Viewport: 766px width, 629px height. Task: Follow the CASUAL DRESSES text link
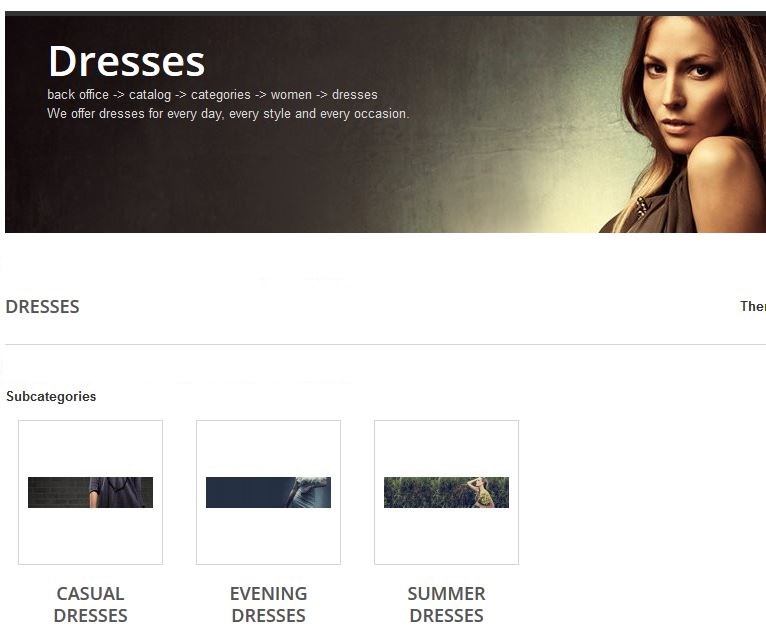90,605
